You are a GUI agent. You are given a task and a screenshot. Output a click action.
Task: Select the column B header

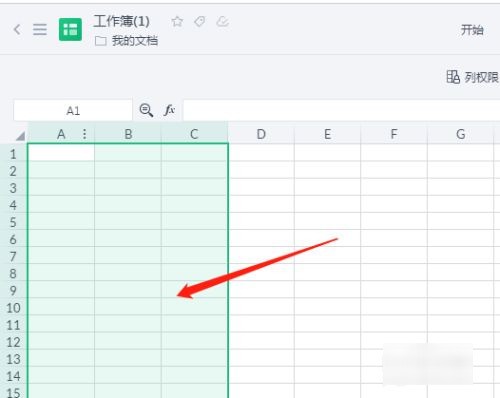(x=128, y=134)
